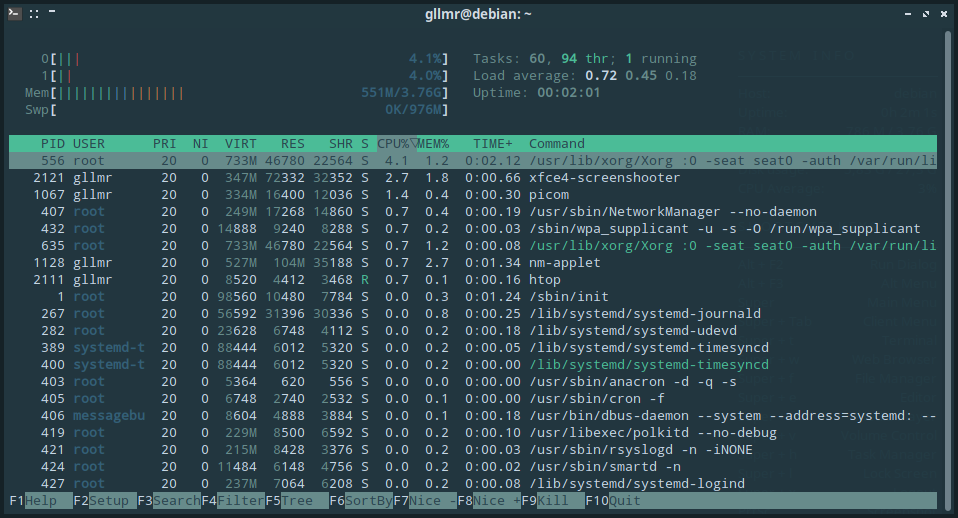Click F7 Nice - to lower niceness
The height and width of the screenshot is (518, 958).
coord(425,501)
